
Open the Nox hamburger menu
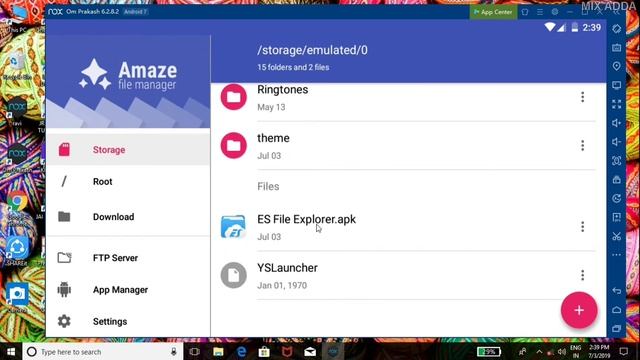(540, 12)
